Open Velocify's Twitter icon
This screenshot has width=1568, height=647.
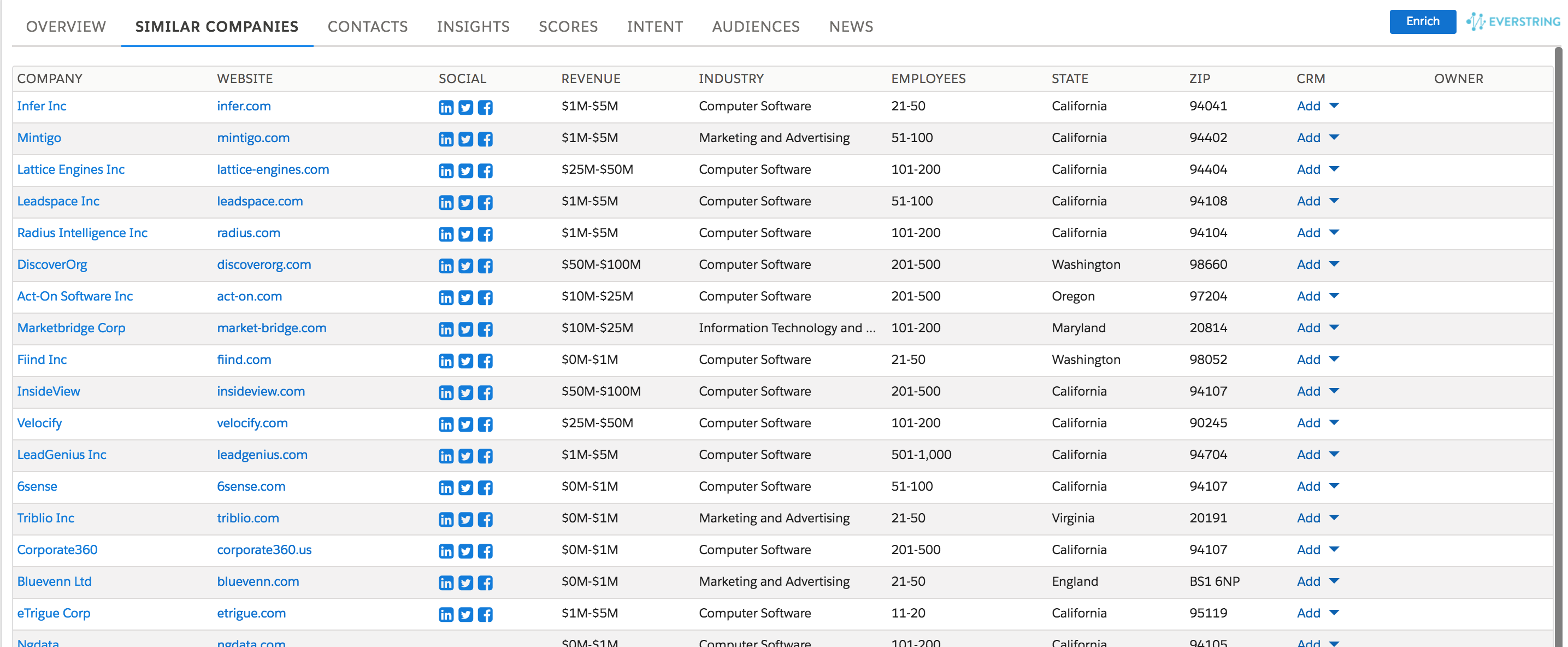pyautogui.click(x=465, y=424)
